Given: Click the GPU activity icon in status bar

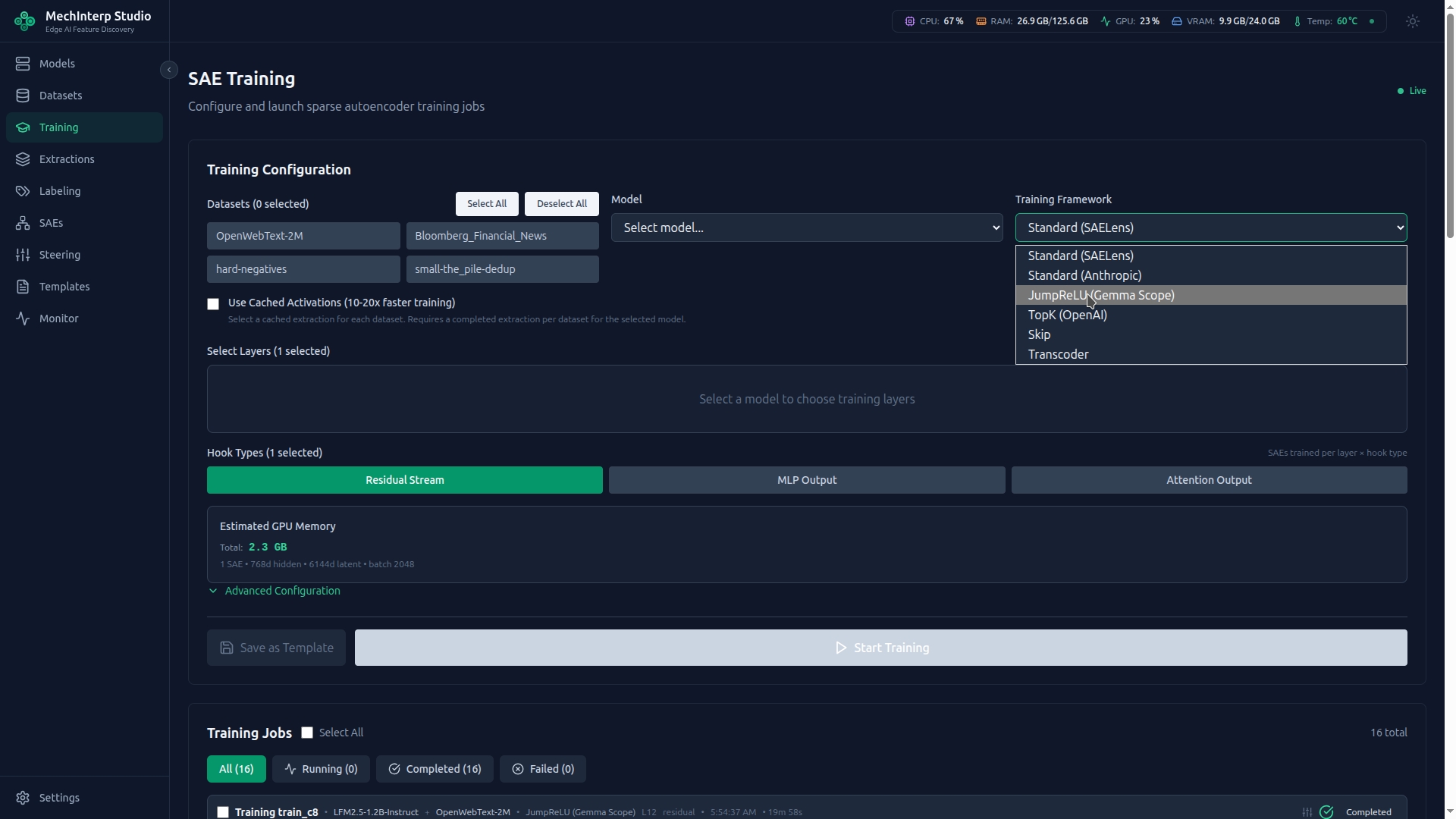Looking at the screenshot, I should click(1106, 21).
